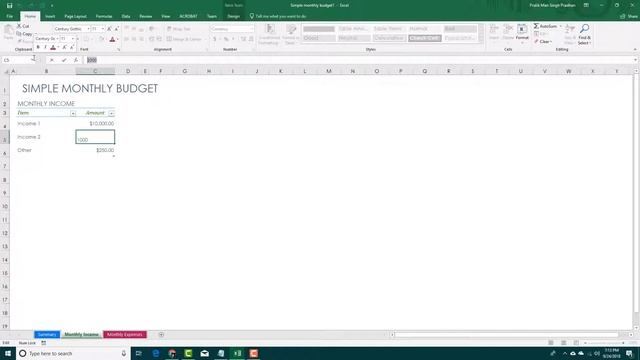Apply the Bad cell style
The width and height of the screenshot is (640, 360).
[x=460, y=29]
